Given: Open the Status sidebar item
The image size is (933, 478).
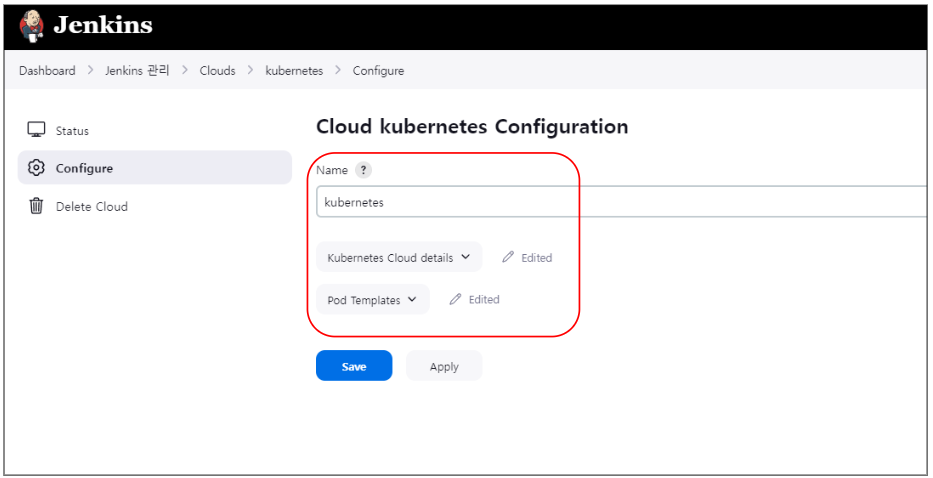Looking at the screenshot, I should click(x=155, y=130).
